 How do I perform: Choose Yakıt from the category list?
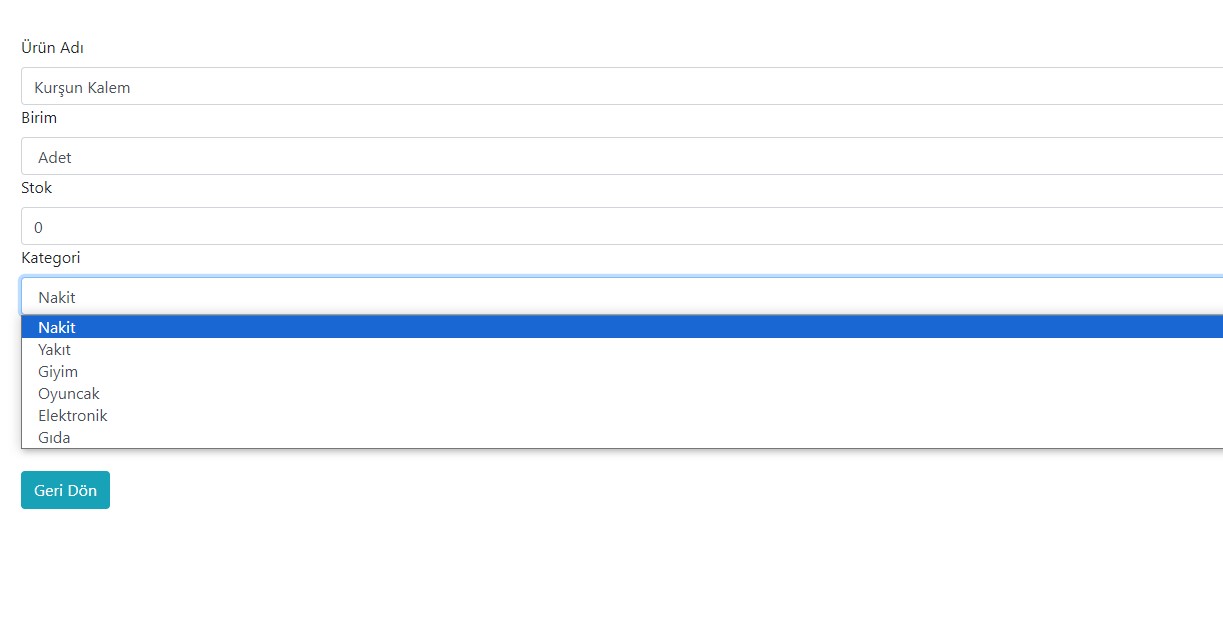[x=54, y=350]
